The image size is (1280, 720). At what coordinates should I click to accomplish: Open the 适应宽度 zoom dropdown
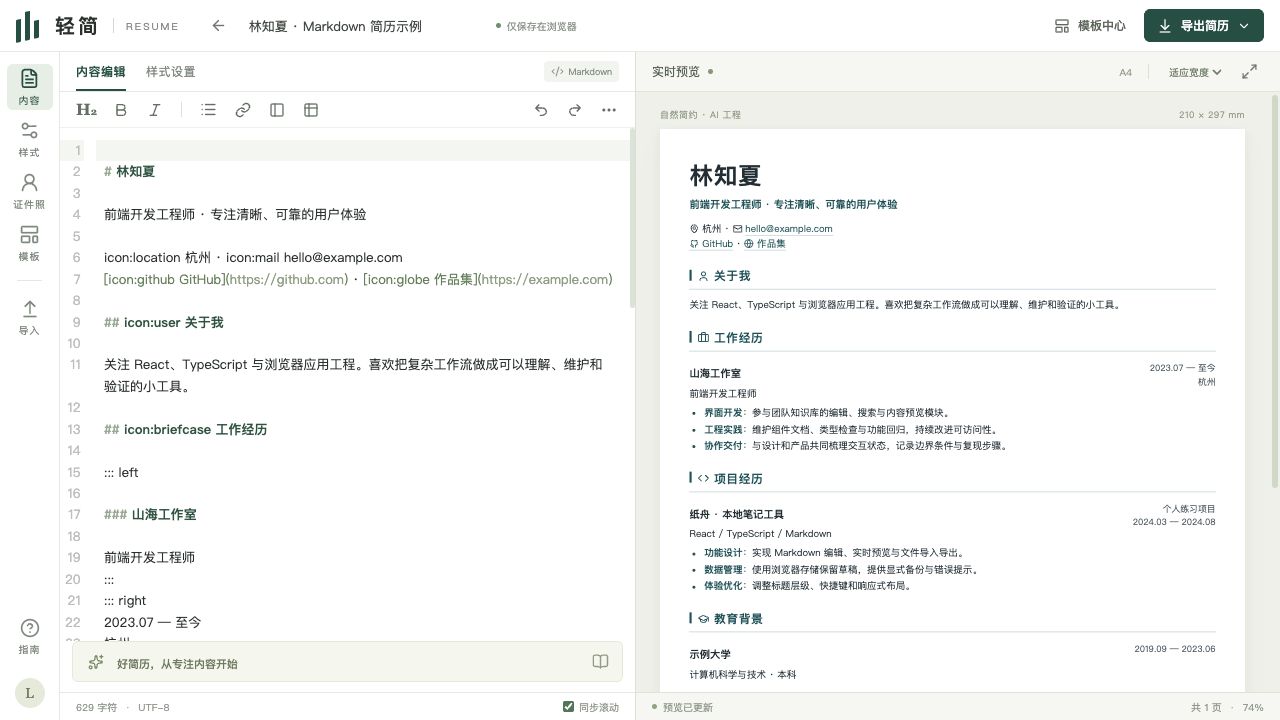[1195, 72]
